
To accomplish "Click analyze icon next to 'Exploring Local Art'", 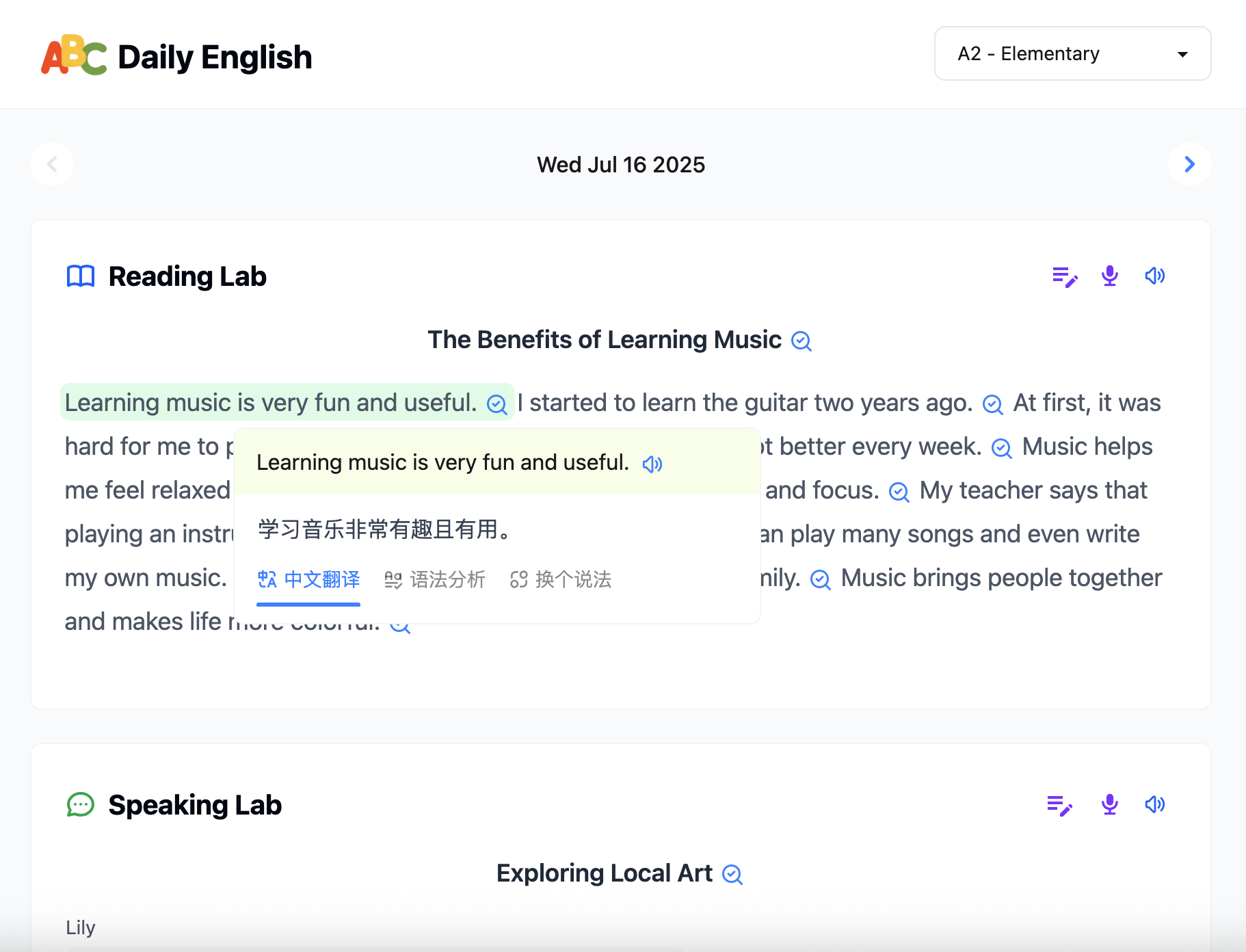I will (732, 874).
